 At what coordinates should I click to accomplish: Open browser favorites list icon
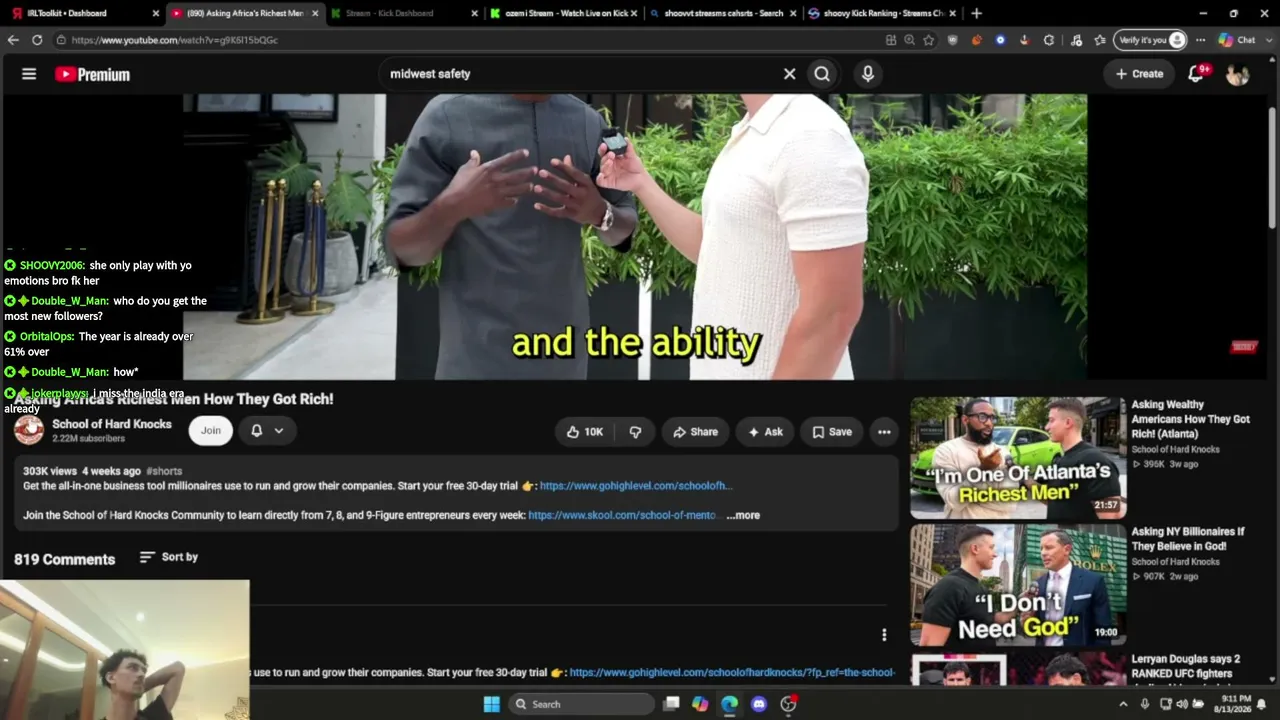click(1100, 40)
